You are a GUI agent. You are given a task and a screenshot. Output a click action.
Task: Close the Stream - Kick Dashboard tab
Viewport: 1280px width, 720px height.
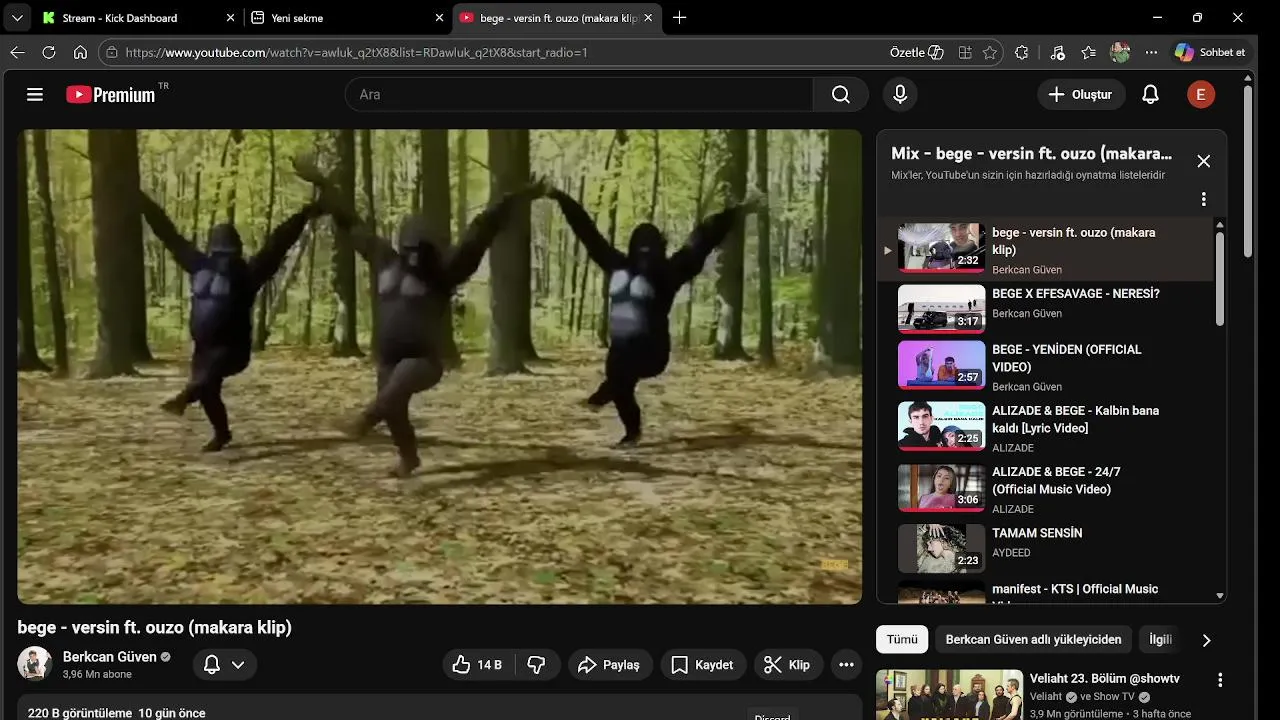click(231, 18)
